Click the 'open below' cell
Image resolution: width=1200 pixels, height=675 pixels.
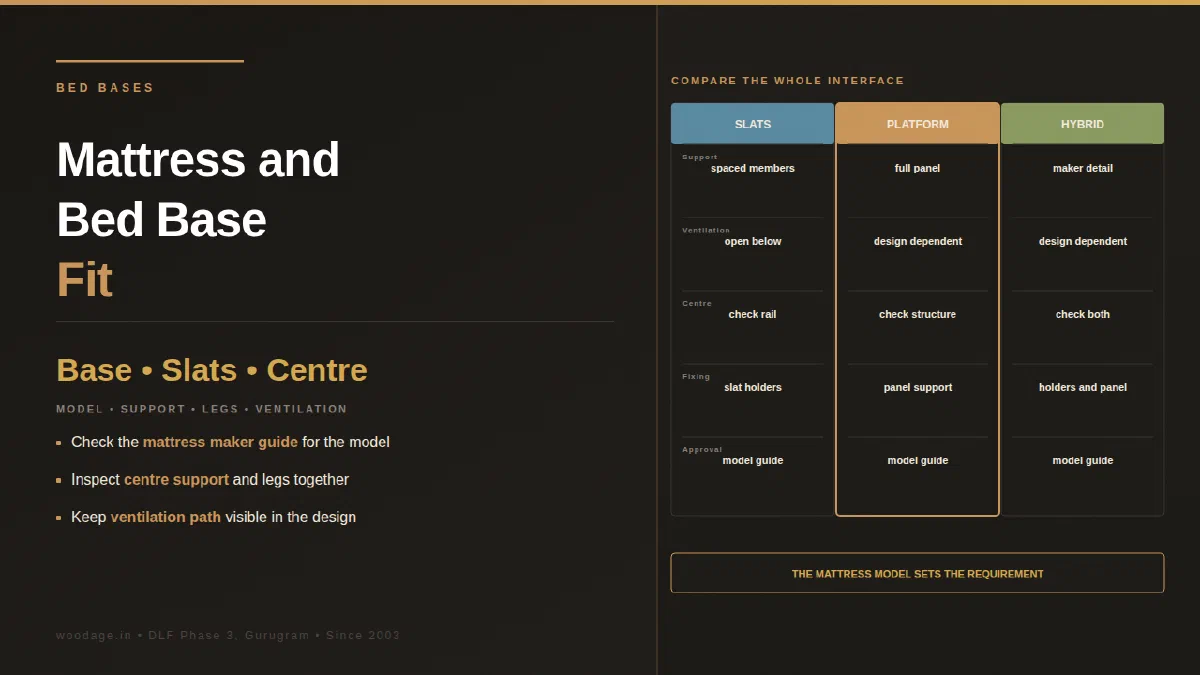click(x=753, y=241)
